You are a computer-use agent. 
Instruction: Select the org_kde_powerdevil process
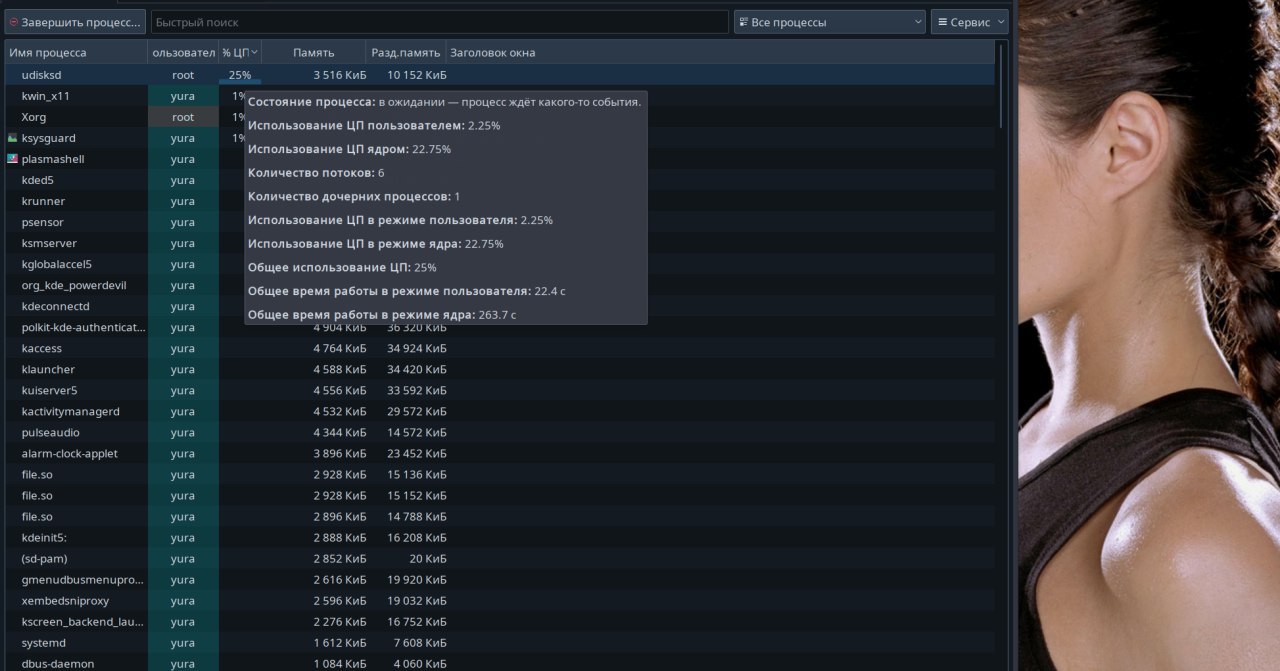(x=73, y=285)
